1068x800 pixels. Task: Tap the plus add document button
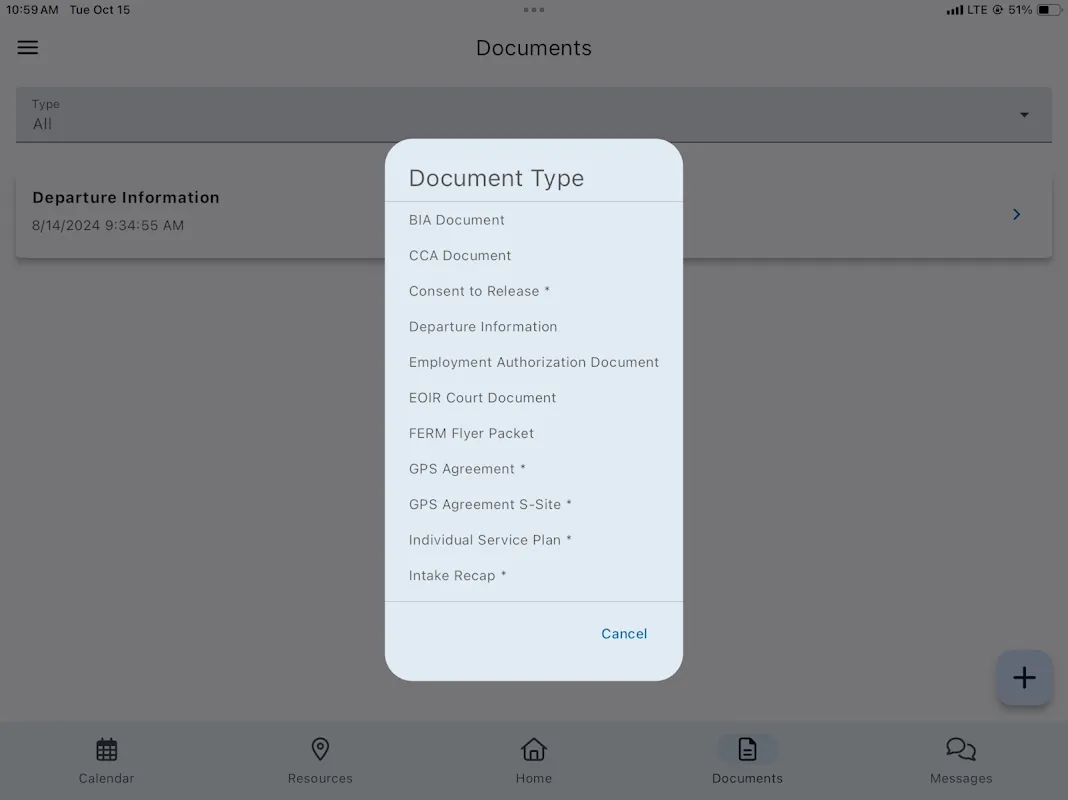(x=1023, y=678)
